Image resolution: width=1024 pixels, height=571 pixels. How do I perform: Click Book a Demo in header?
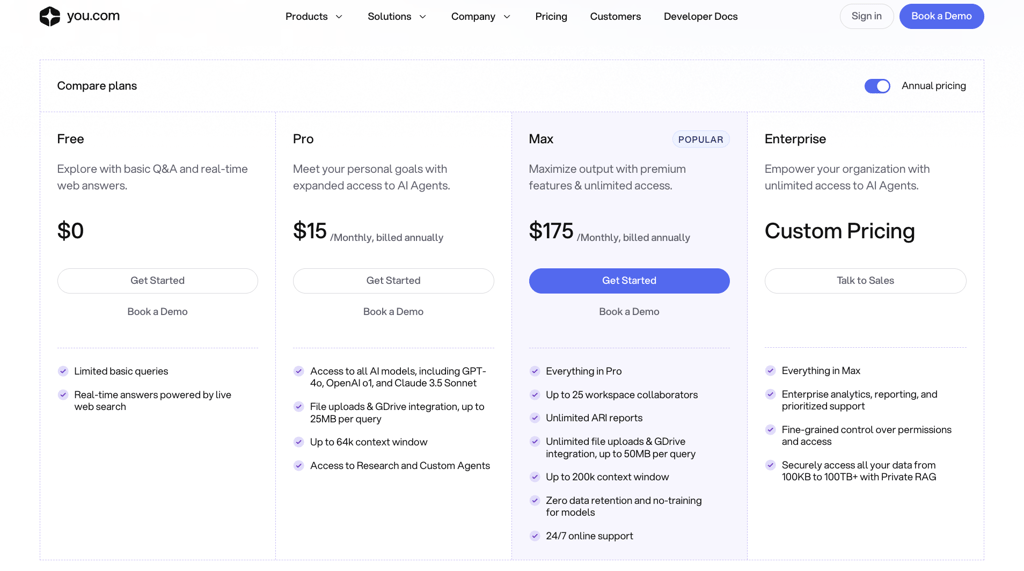[x=941, y=16]
